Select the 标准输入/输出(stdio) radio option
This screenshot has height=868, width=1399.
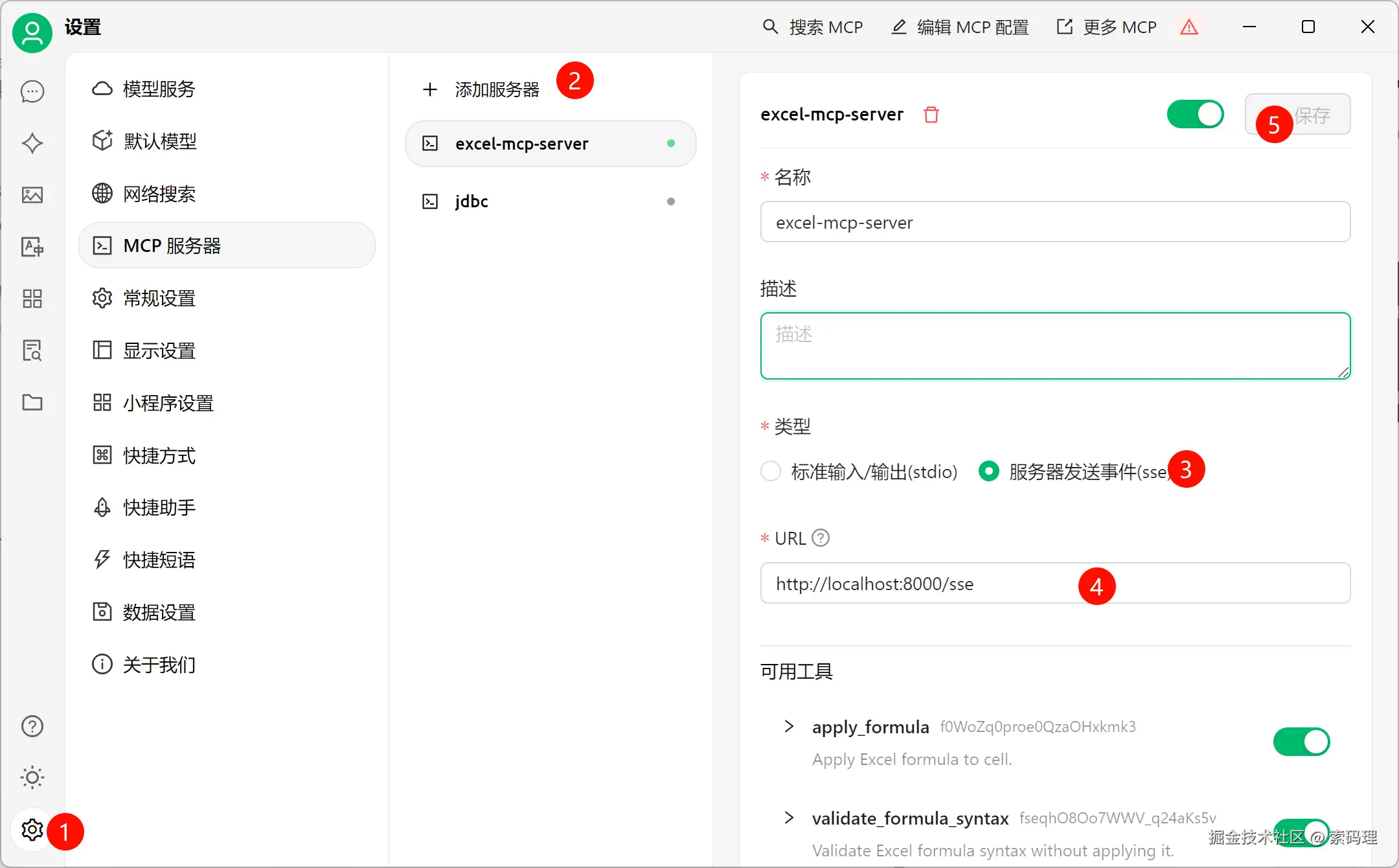point(771,472)
